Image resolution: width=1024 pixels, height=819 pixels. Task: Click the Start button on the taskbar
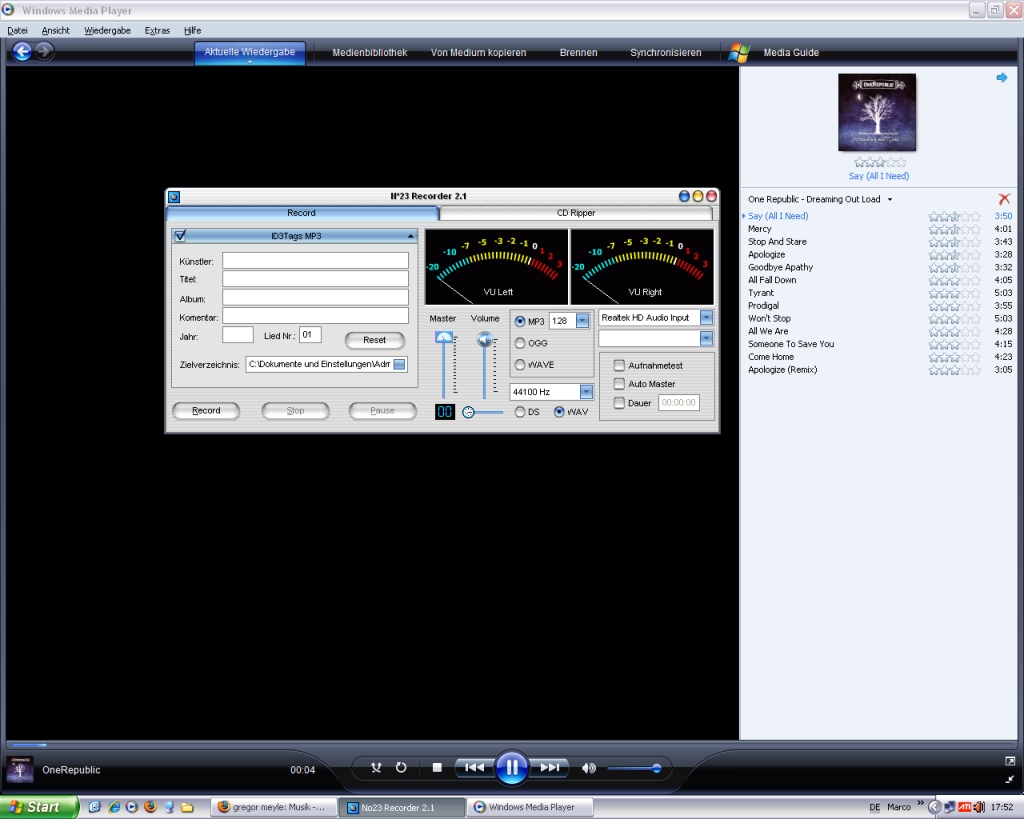[39, 807]
